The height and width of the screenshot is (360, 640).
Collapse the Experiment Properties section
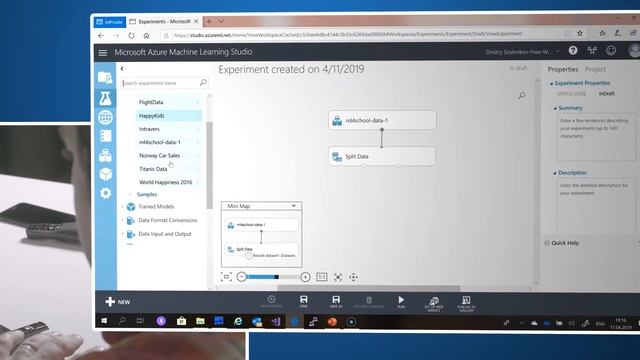(x=551, y=83)
